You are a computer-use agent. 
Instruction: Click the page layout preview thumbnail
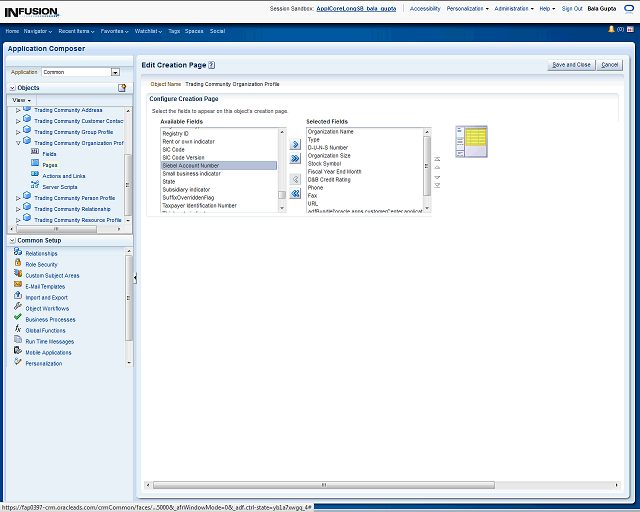[471, 141]
